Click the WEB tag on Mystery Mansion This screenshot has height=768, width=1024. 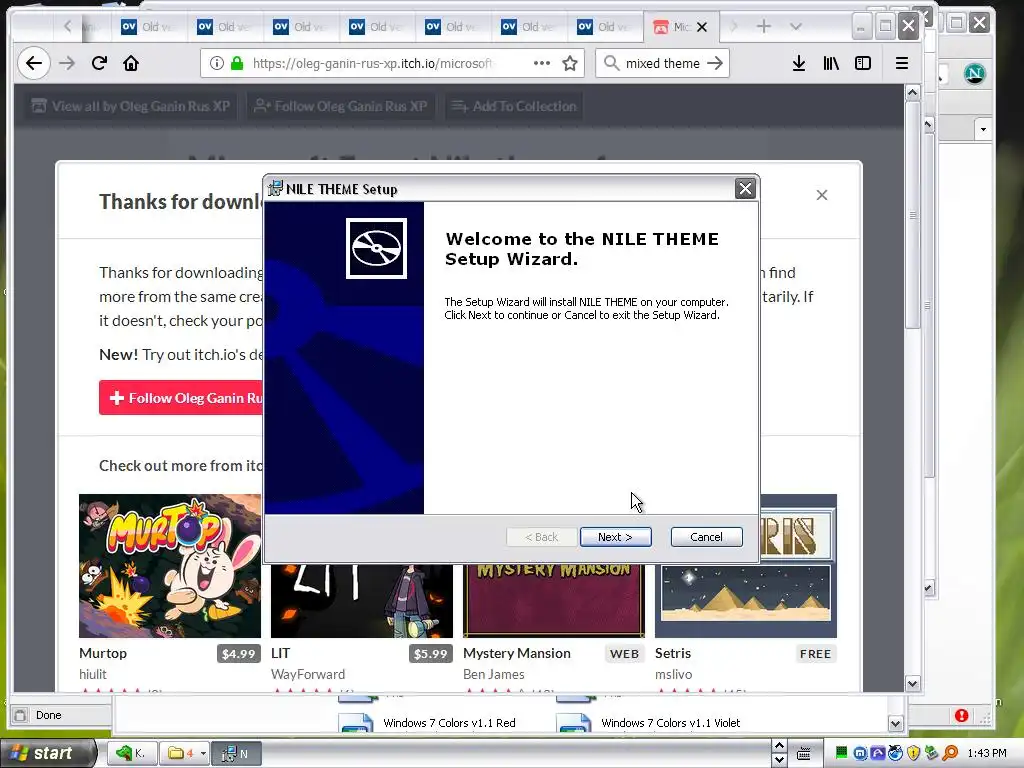tap(624, 654)
